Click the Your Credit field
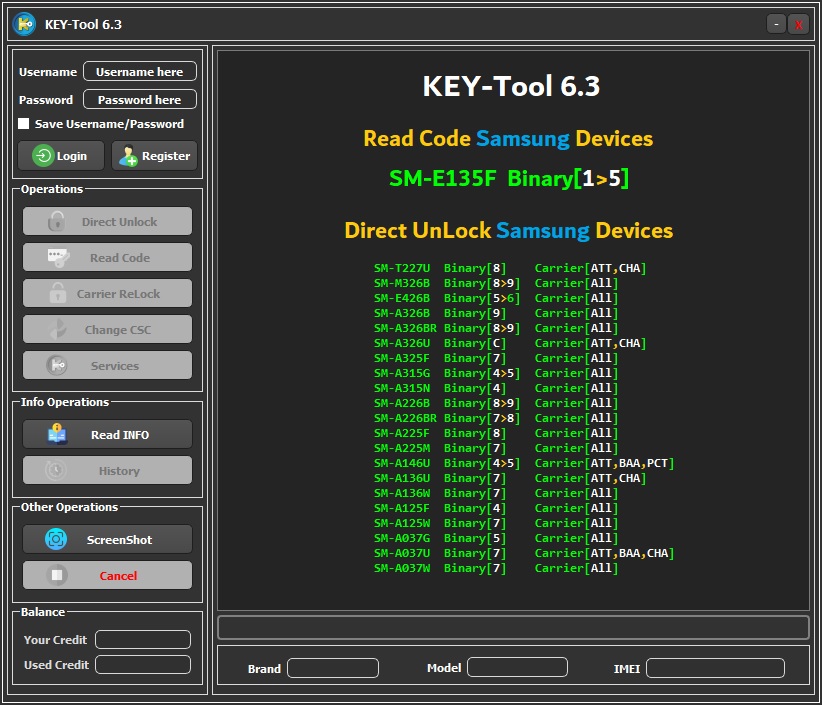 pos(143,639)
